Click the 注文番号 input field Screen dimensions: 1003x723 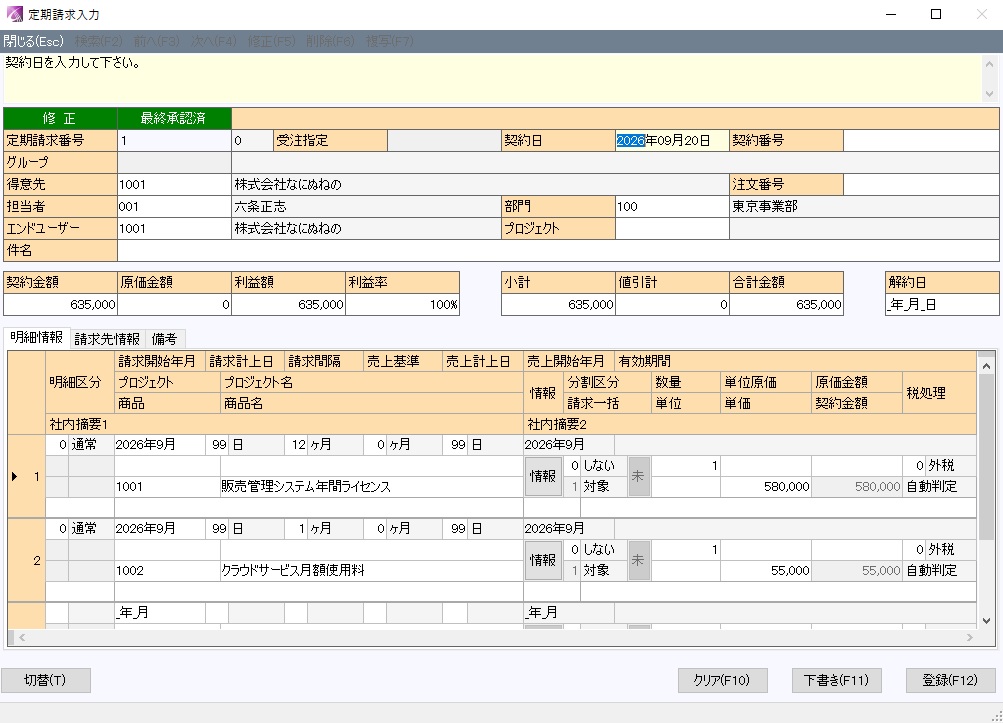(921, 184)
